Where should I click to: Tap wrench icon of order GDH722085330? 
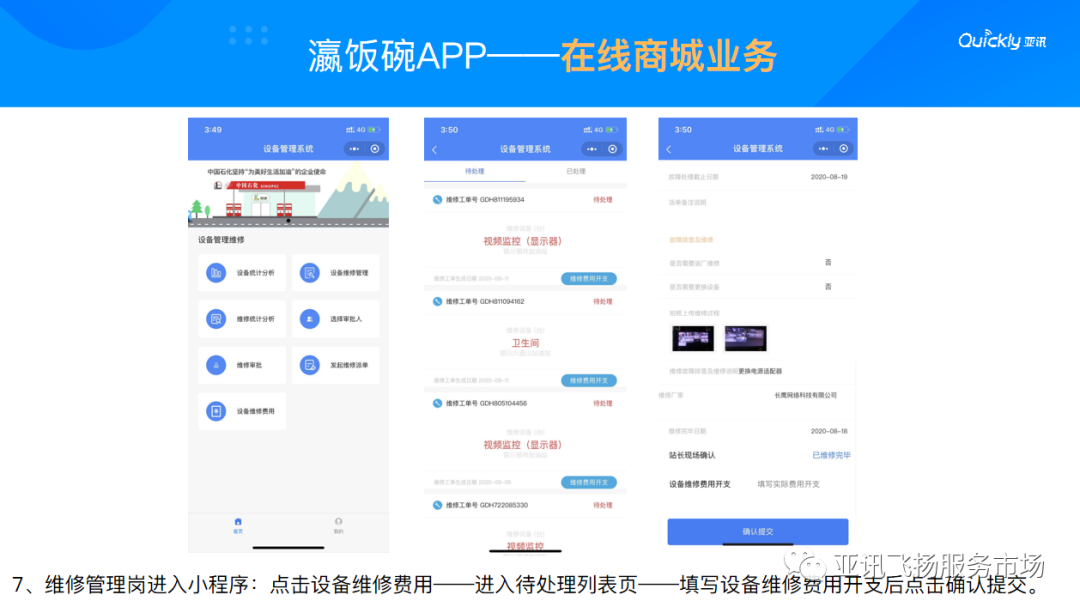437,506
